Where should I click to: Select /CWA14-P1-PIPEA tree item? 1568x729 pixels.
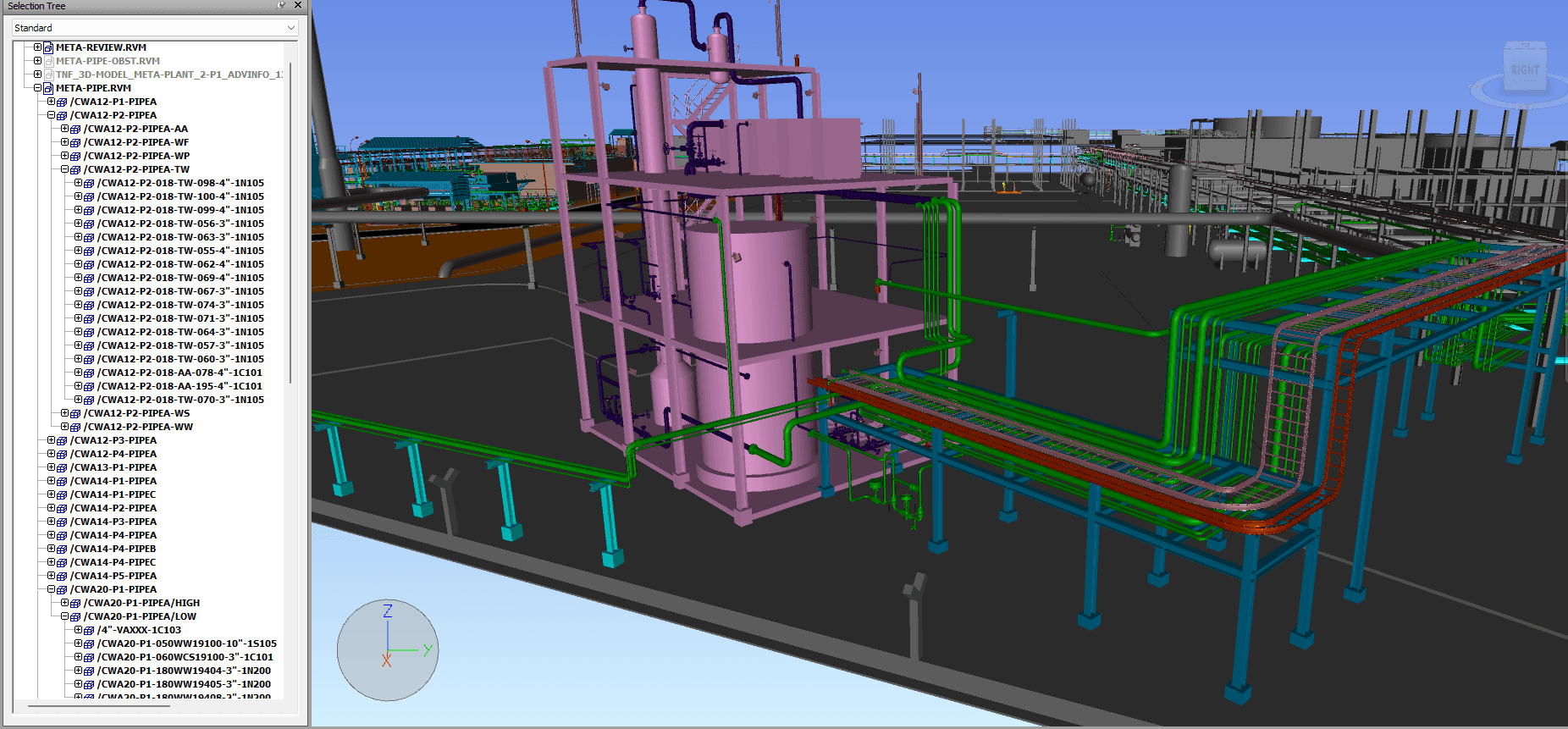(113, 481)
